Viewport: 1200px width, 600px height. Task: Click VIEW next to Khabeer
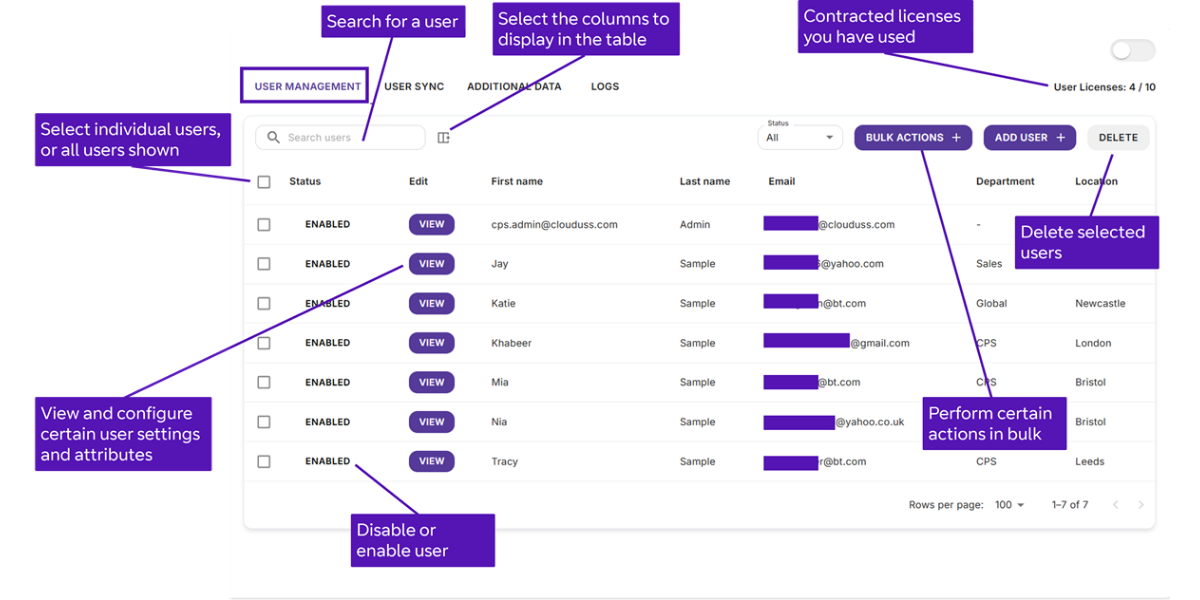431,342
